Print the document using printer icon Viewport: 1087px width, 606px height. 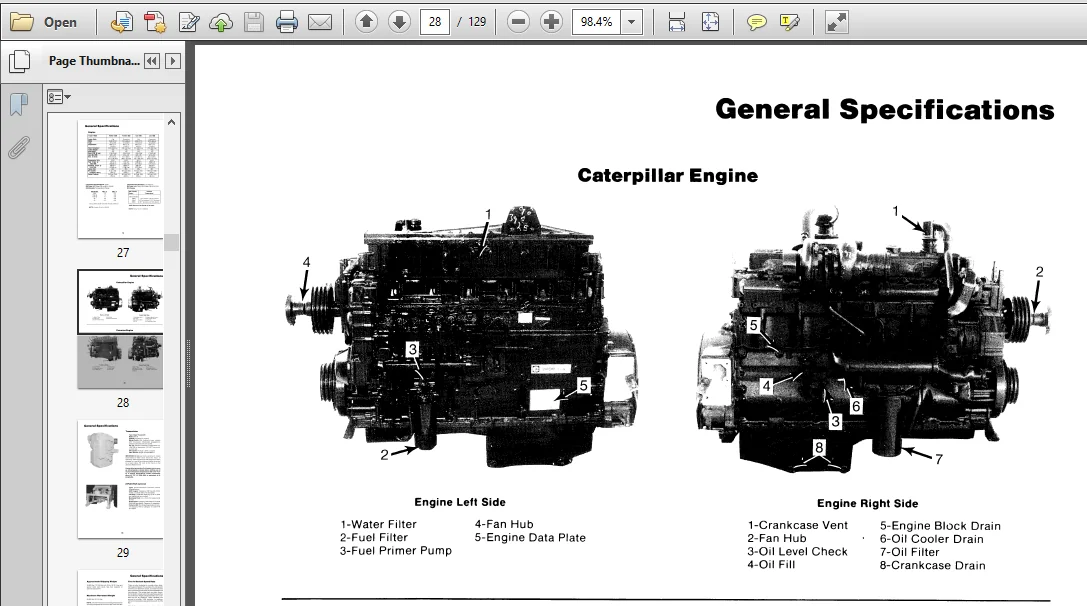coord(286,22)
